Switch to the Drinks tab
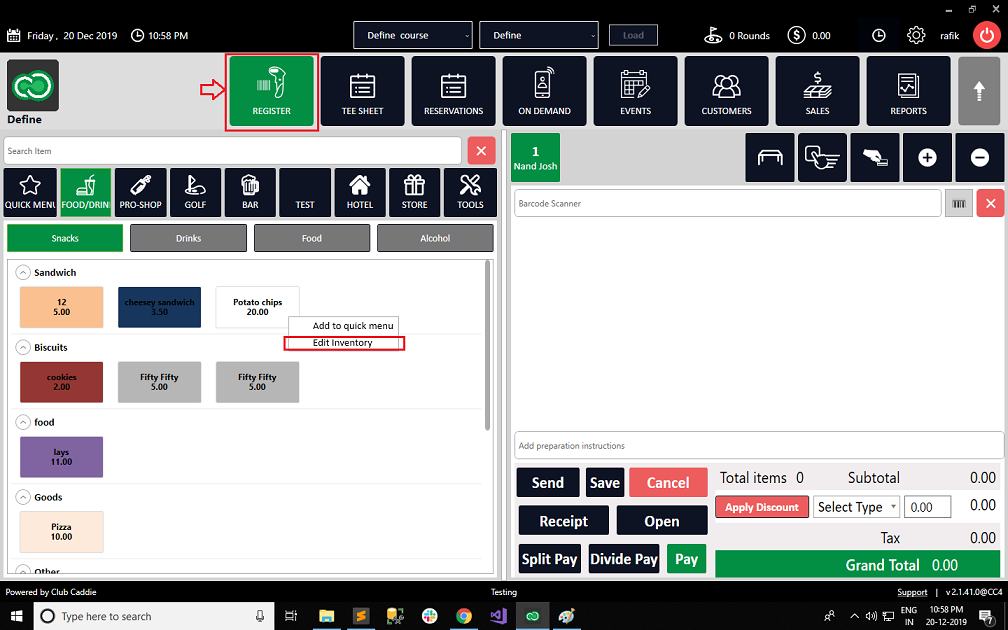Screen dimensions: 1008x630 click(188, 238)
